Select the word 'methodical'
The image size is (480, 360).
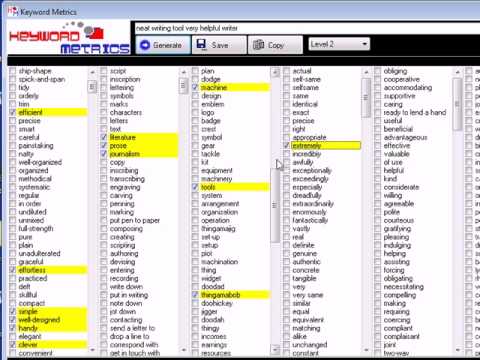(x=35, y=179)
